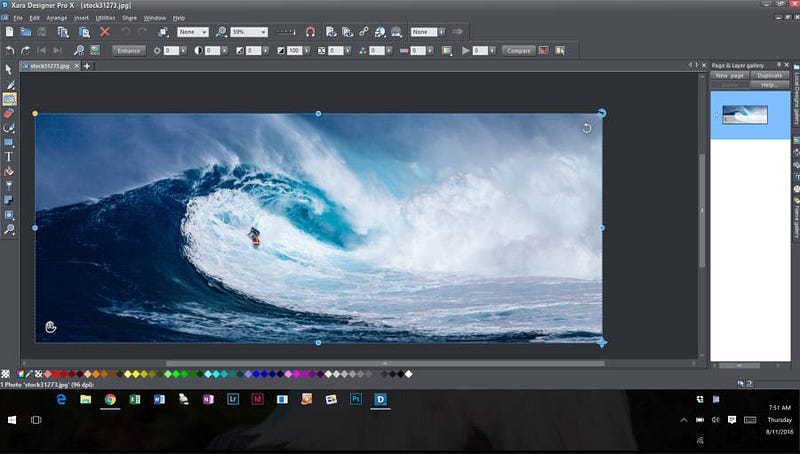Click the contrast half-circle icon
This screenshot has height=454, width=800.
point(198,51)
